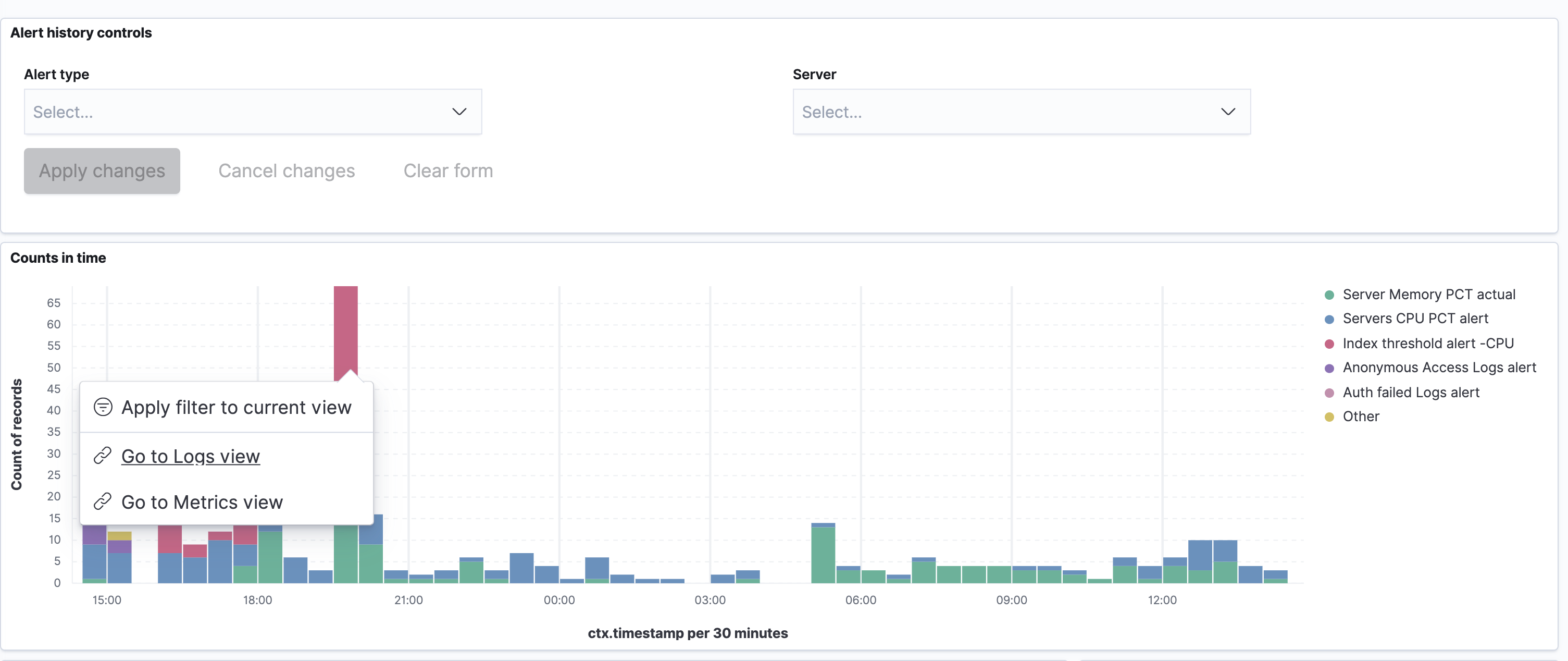Click the Apply changes button
Viewport: 1568px width, 661px height.
102,170
